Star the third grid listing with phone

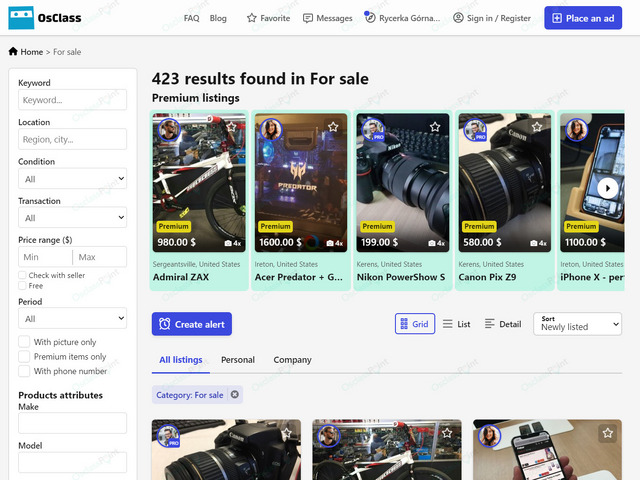[x=608, y=433]
